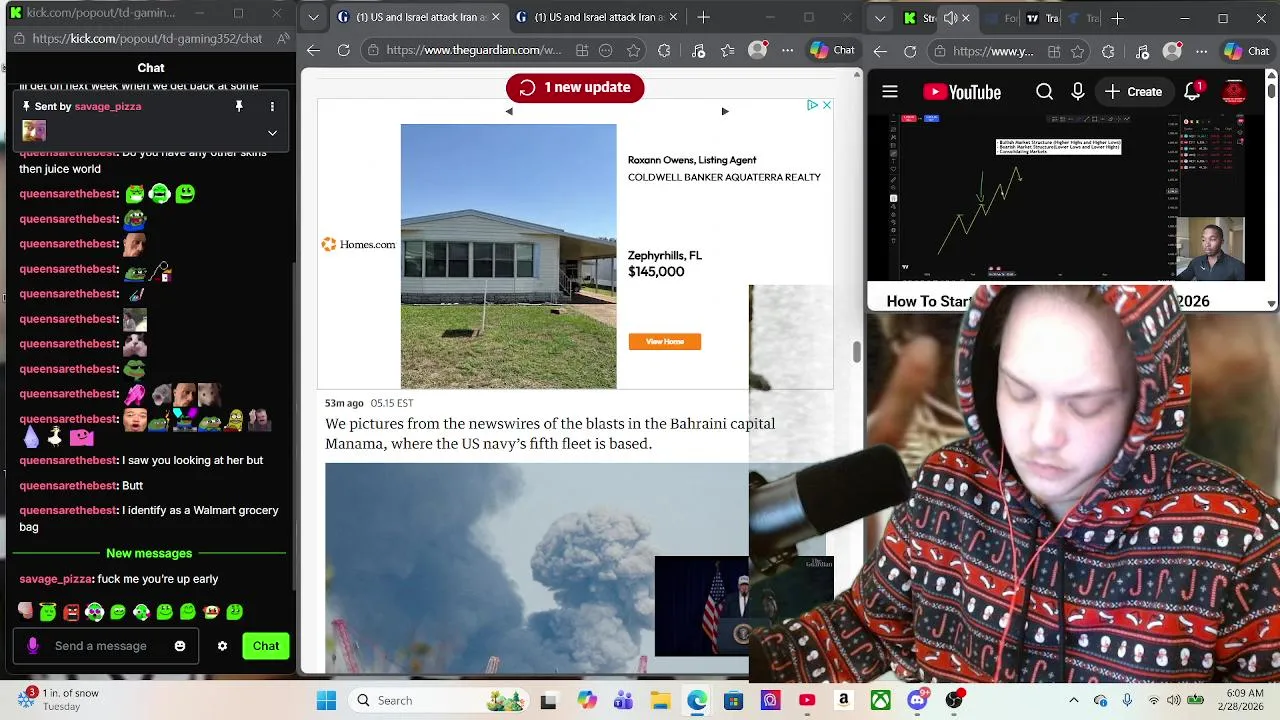Open new tab in Guardian browser window
Viewport: 1280px width, 720px height.
point(704,17)
